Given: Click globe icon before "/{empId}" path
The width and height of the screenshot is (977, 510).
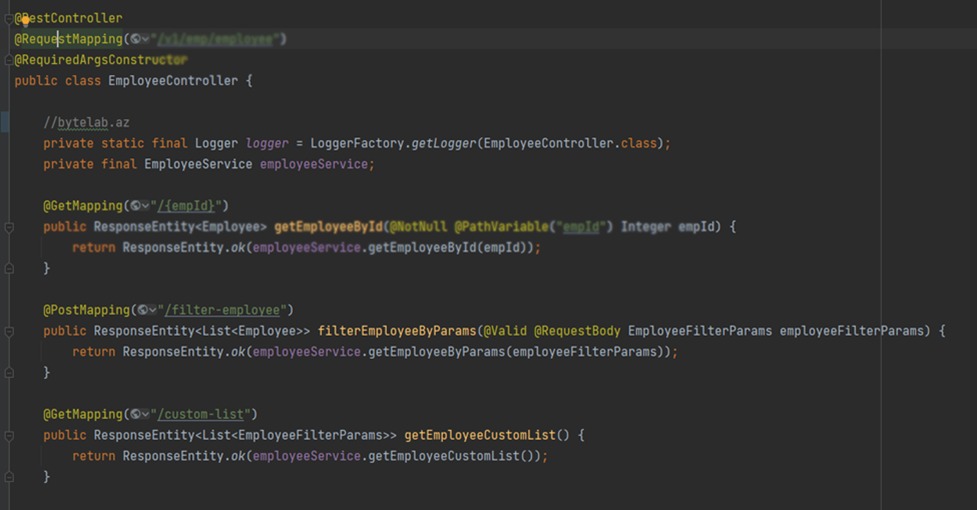Looking at the screenshot, I should 135,206.
